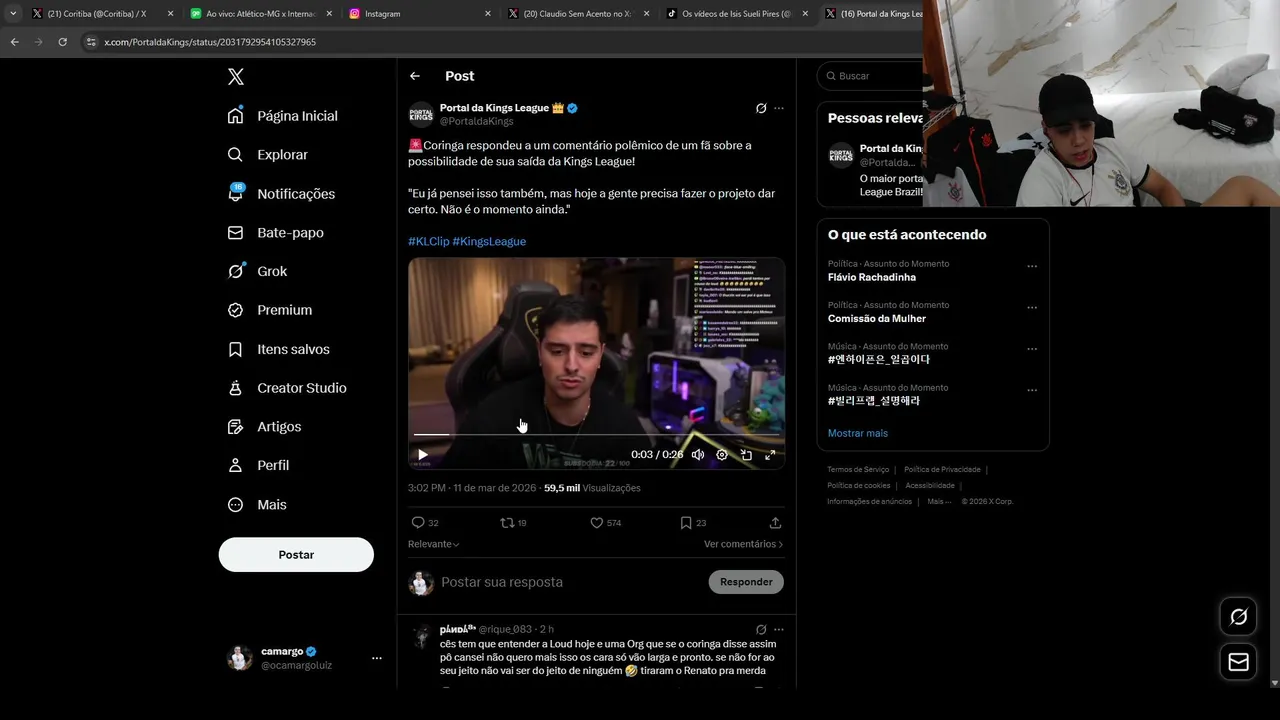Open the browser tab search dropdown
Viewport: 1280px width, 720px height.
coord(13,14)
